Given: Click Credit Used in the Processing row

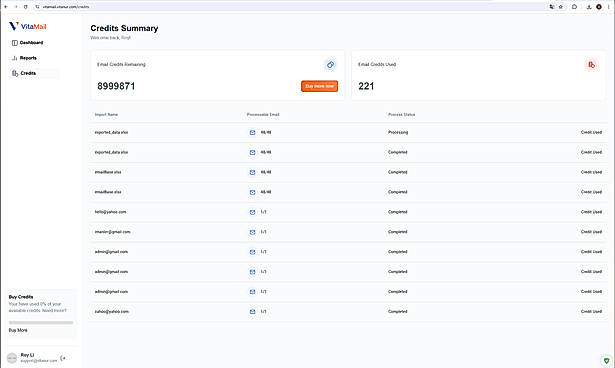Looking at the screenshot, I should pyautogui.click(x=591, y=133).
